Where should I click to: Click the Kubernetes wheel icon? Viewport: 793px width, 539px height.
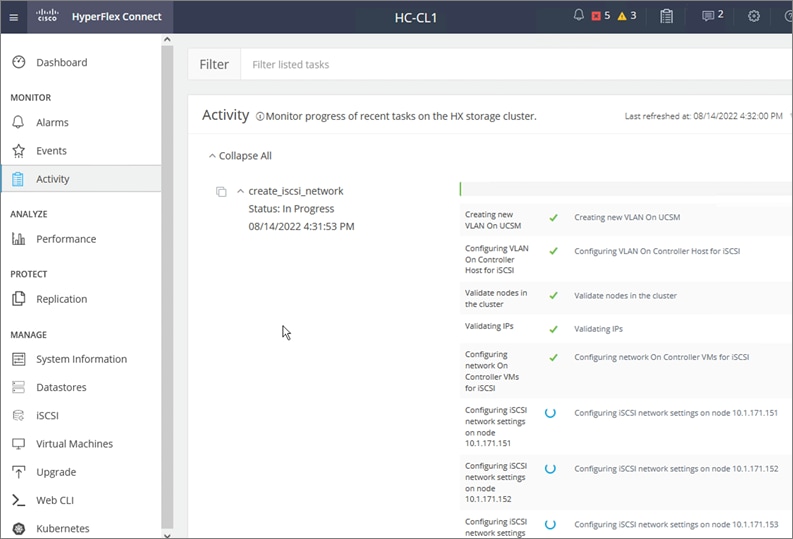click(19, 528)
